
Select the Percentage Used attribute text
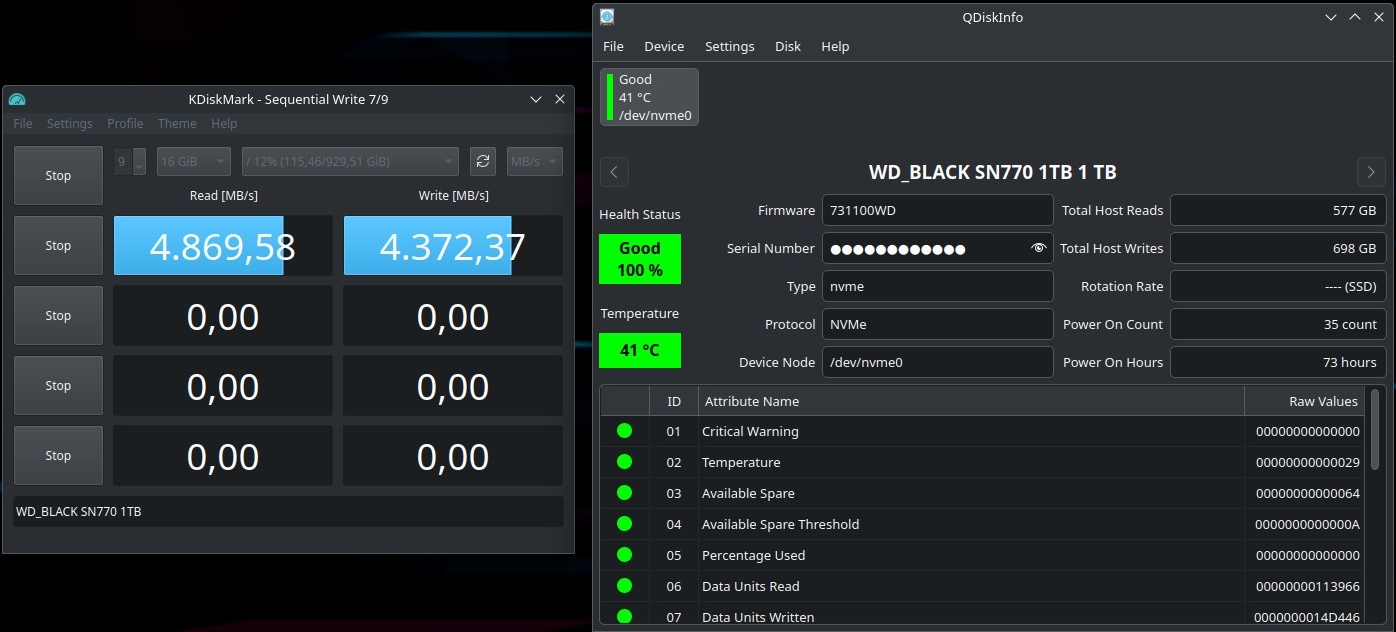tap(753, 555)
